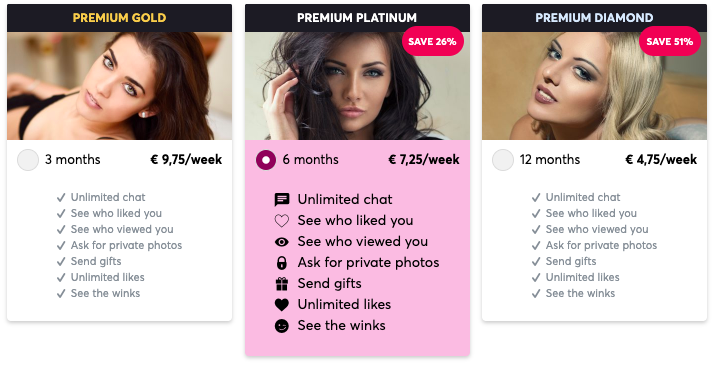Click the Premium Diamond blonde photo
Screen dimensions: 718x365
pos(594,86)
